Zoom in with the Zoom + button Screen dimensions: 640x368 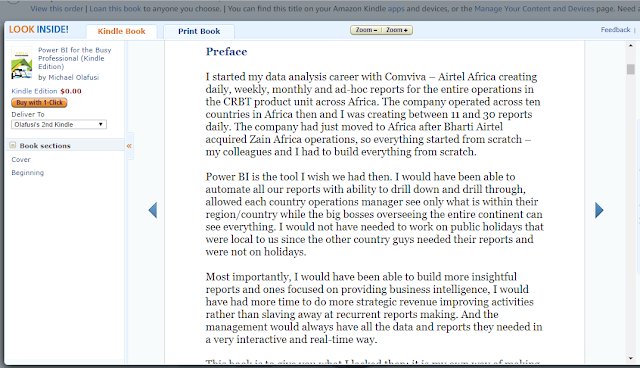tap(397, 30)
